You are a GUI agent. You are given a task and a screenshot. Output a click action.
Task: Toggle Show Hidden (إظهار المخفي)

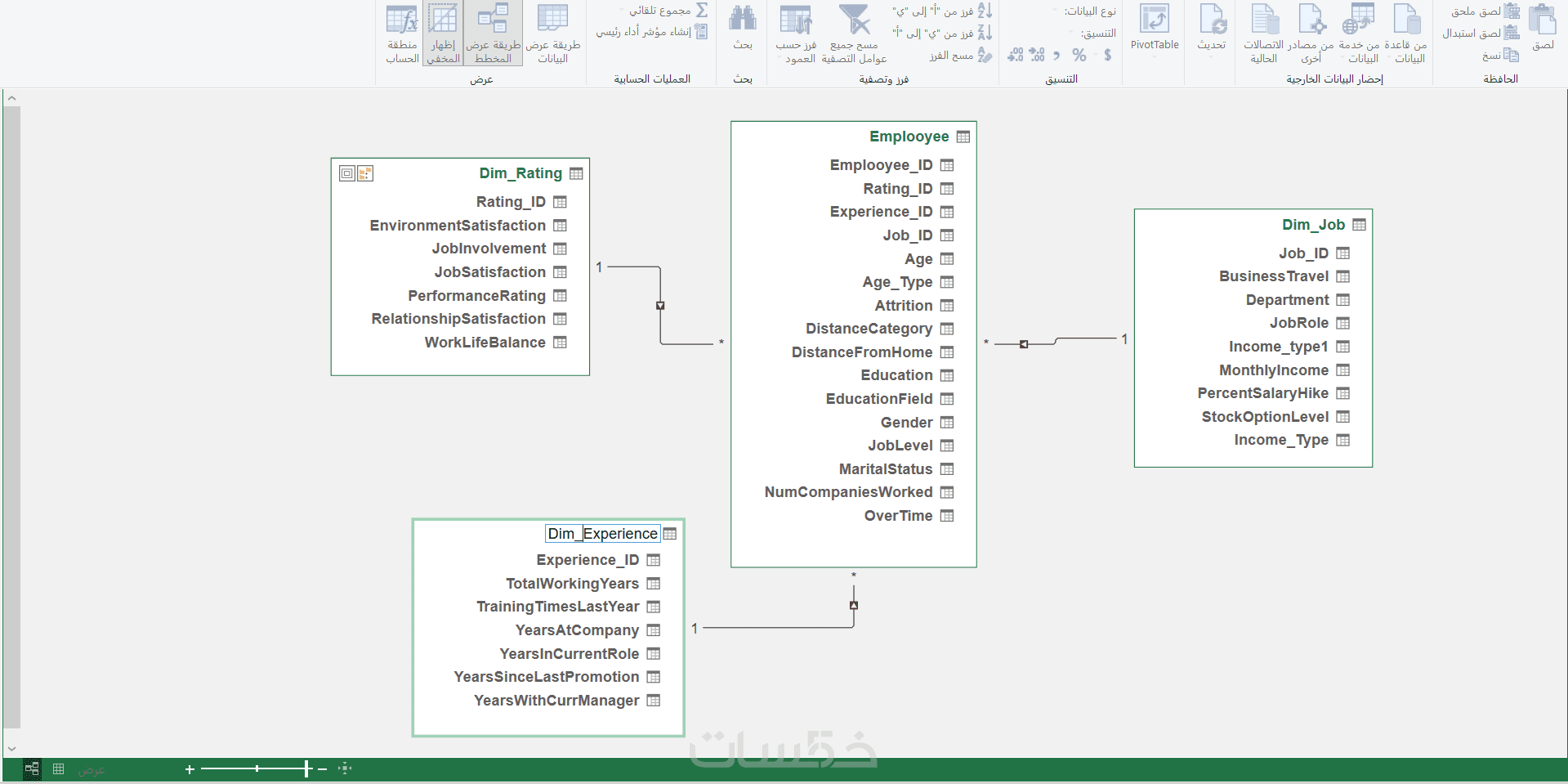click(x=443, y=34)
